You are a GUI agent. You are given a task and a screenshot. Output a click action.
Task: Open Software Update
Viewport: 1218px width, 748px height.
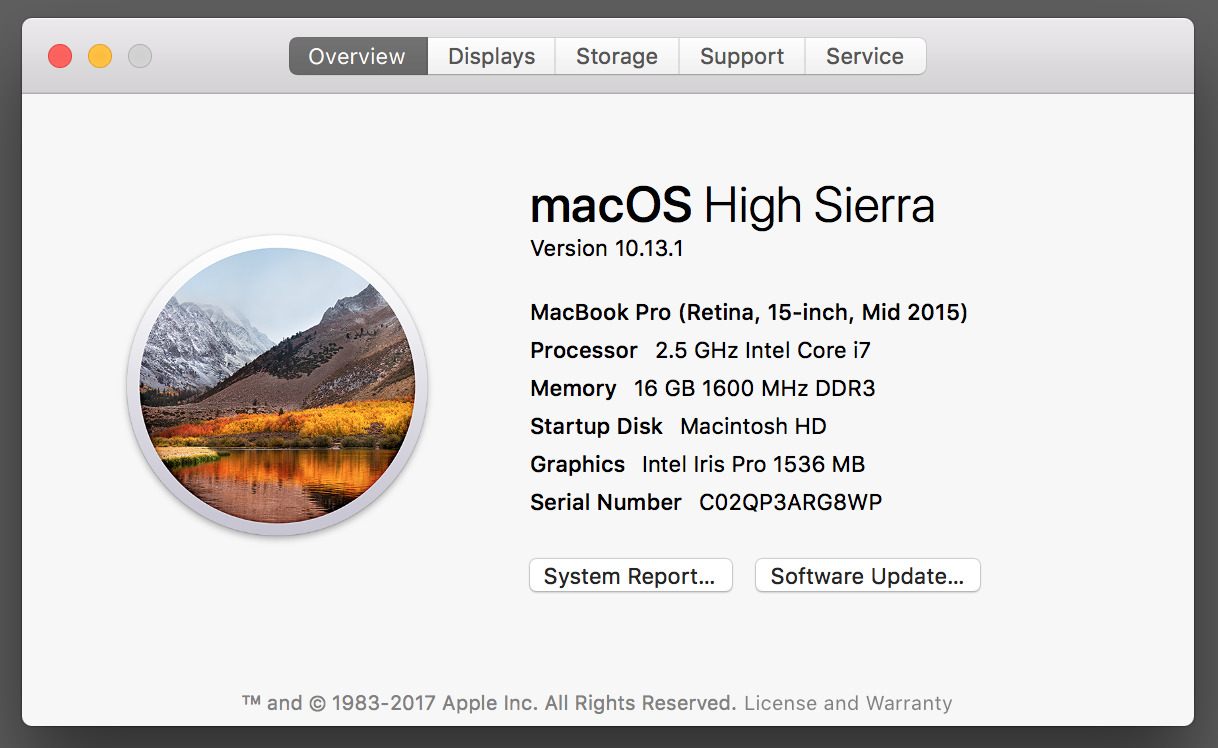tap(867, 576)
